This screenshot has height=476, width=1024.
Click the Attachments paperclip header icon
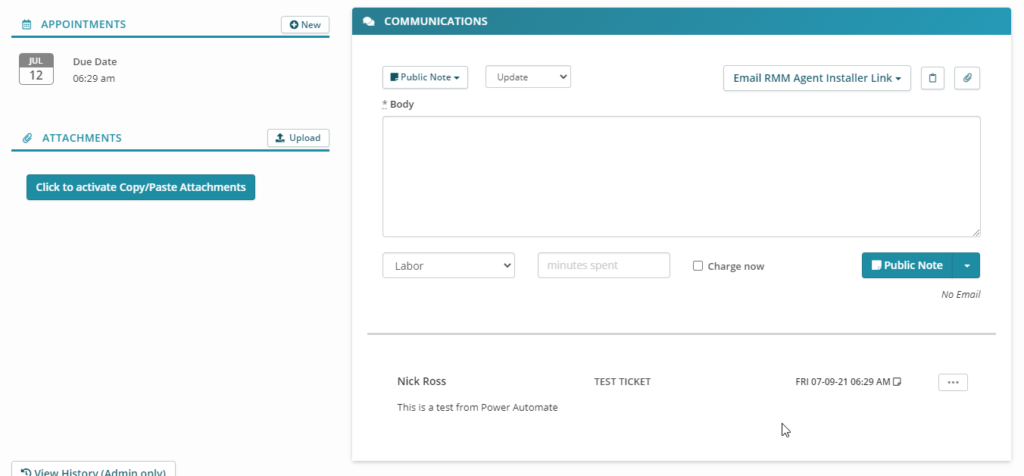pos(27,138)
